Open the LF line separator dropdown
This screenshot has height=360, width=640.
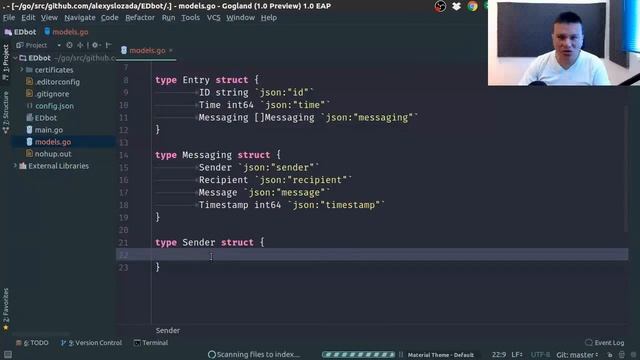click(517, 355)
